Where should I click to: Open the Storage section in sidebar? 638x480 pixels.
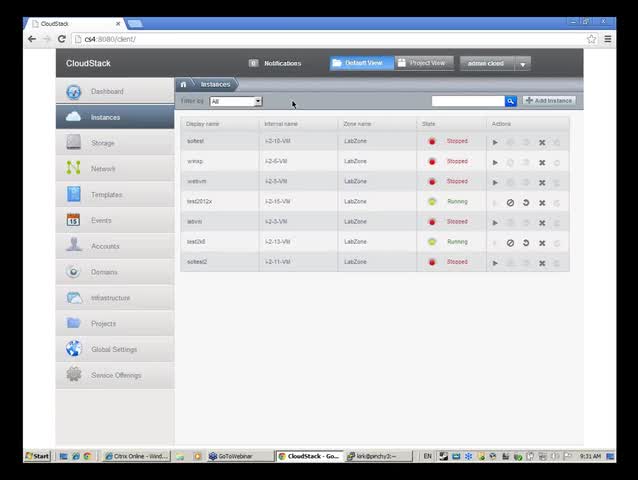[115, 143]
